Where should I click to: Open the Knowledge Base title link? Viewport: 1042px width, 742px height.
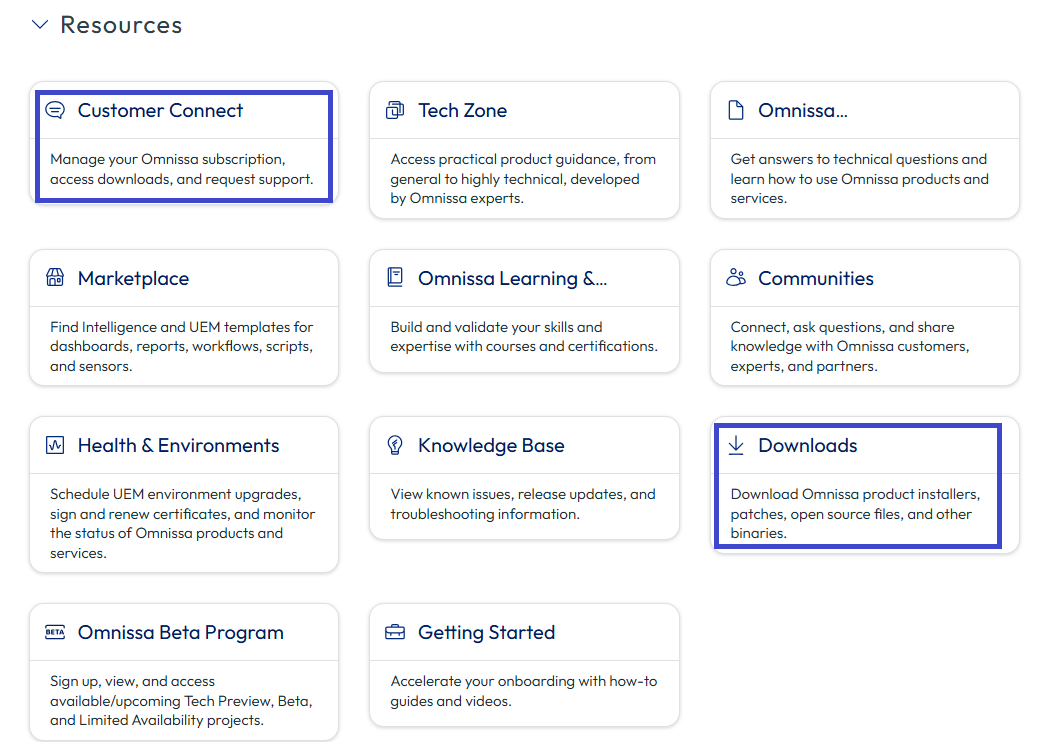[x=491, y=446]
